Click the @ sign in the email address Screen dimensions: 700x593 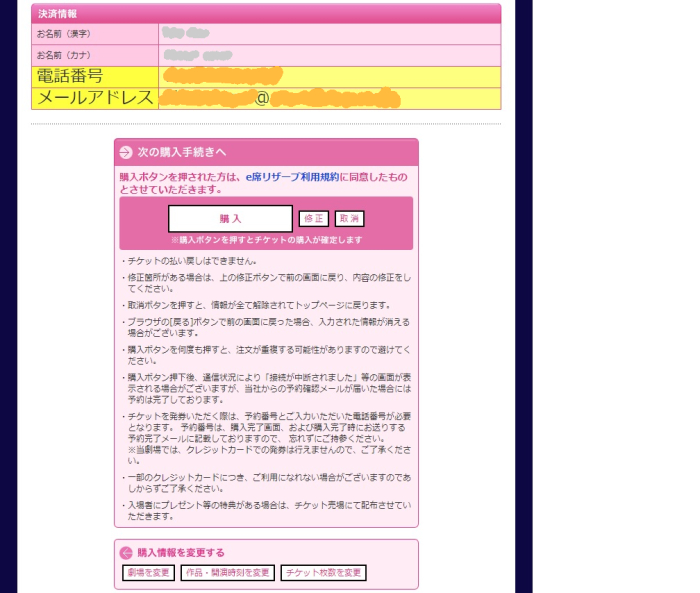pos(262,98)
